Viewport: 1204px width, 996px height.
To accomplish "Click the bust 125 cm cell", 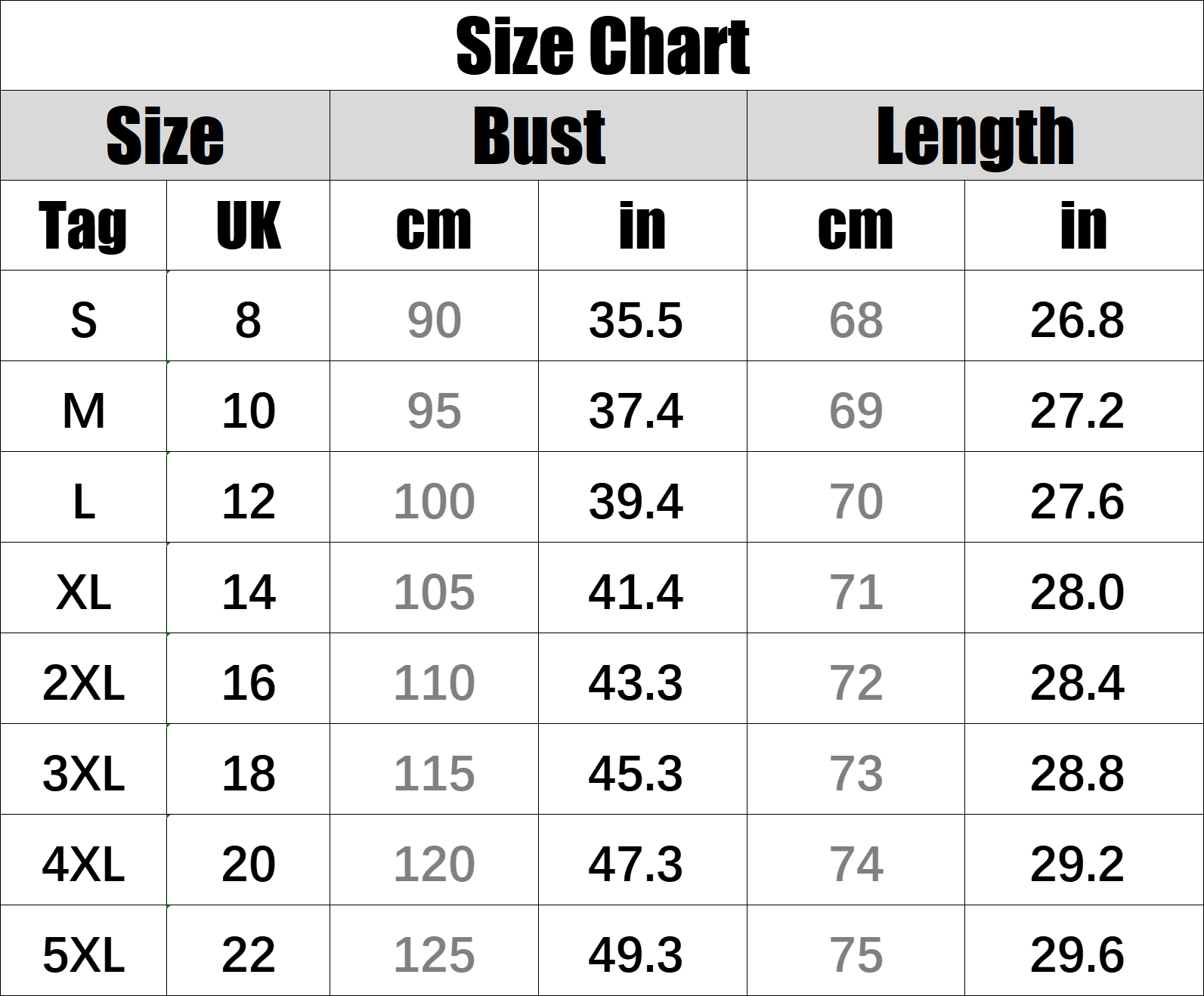I will pyautogui.click(x=434, y=954).
